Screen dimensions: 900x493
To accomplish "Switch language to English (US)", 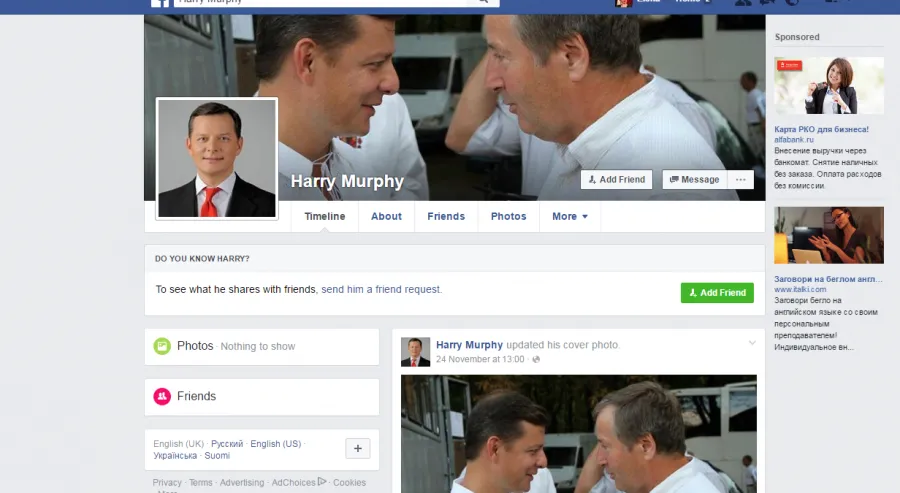I will 276,444.
